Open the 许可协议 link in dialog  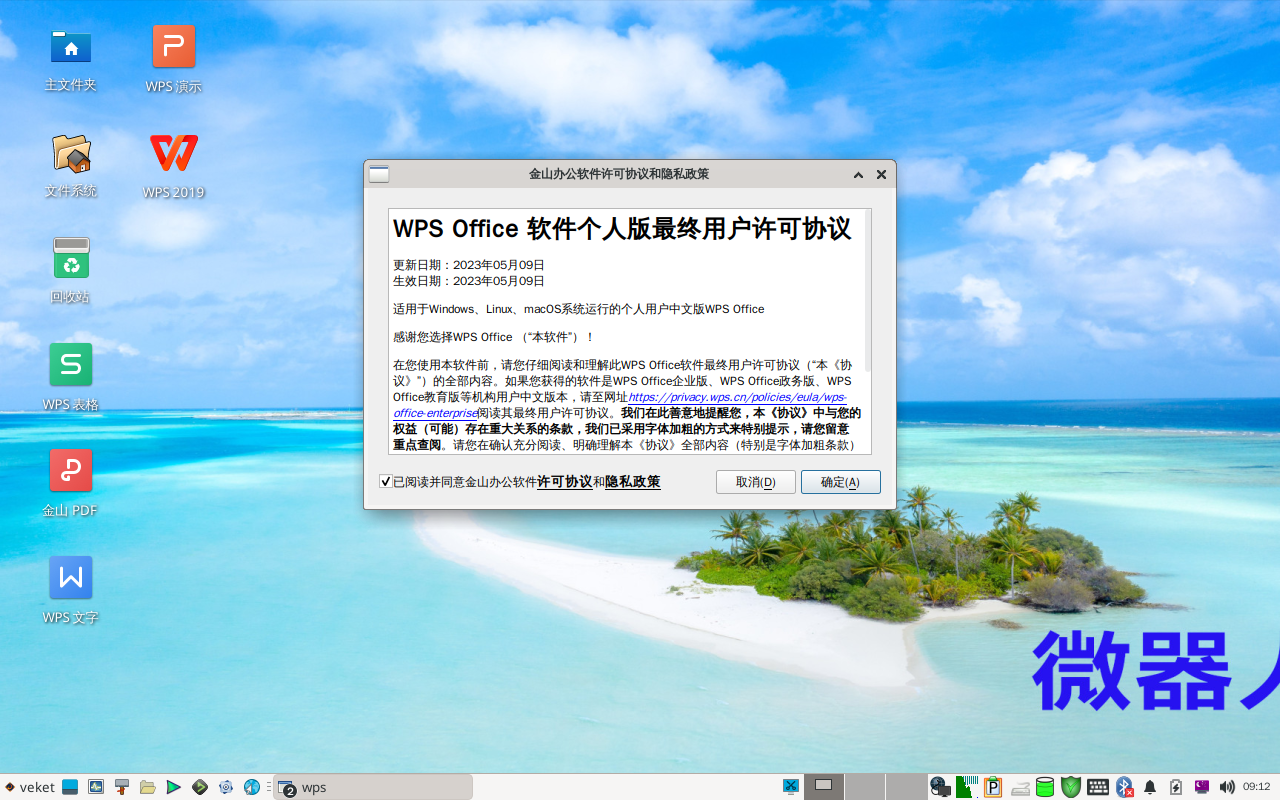tap(565, 482)
